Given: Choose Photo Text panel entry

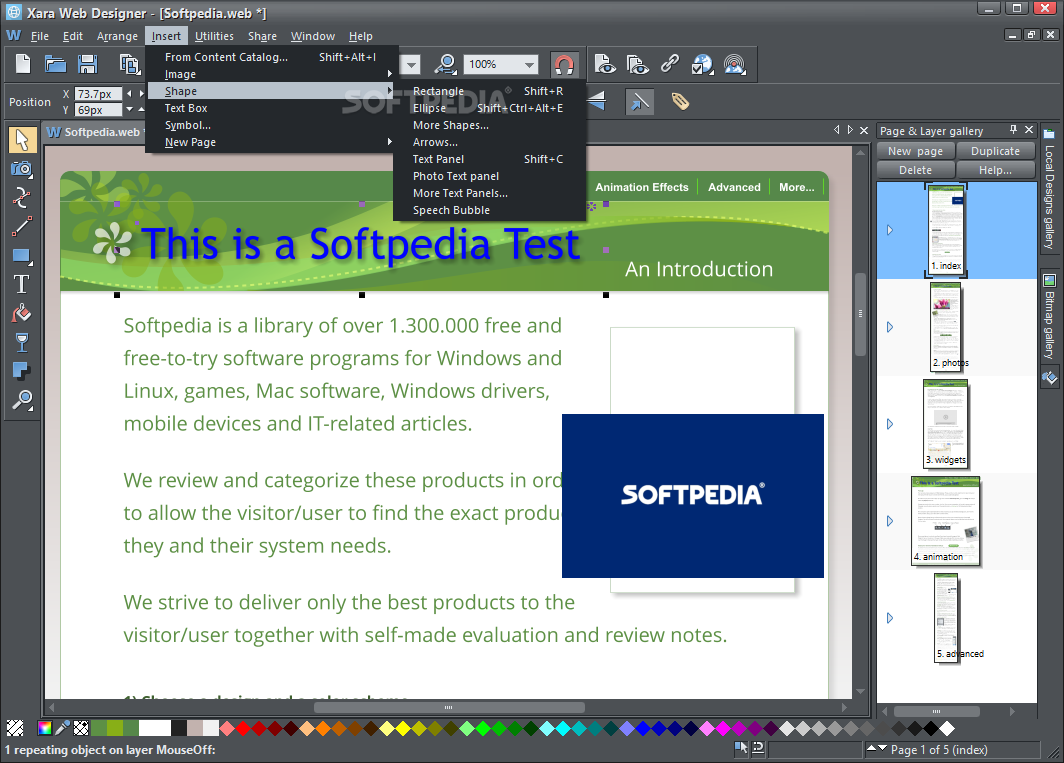Looking at the screenshot, I should pyautogui.click(x=489, y=176).
